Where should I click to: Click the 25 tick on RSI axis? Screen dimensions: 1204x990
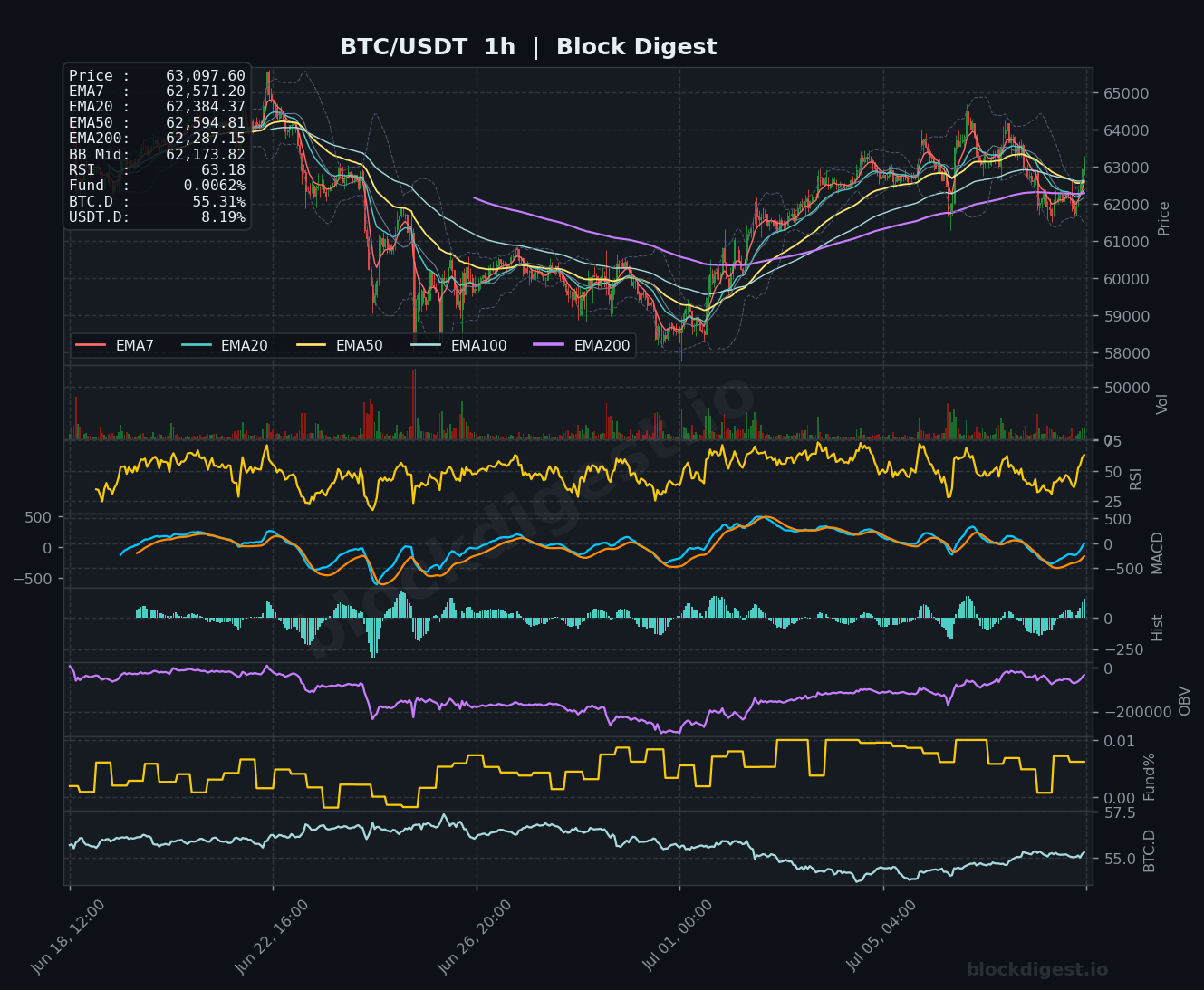click(x=1112, y=502)
